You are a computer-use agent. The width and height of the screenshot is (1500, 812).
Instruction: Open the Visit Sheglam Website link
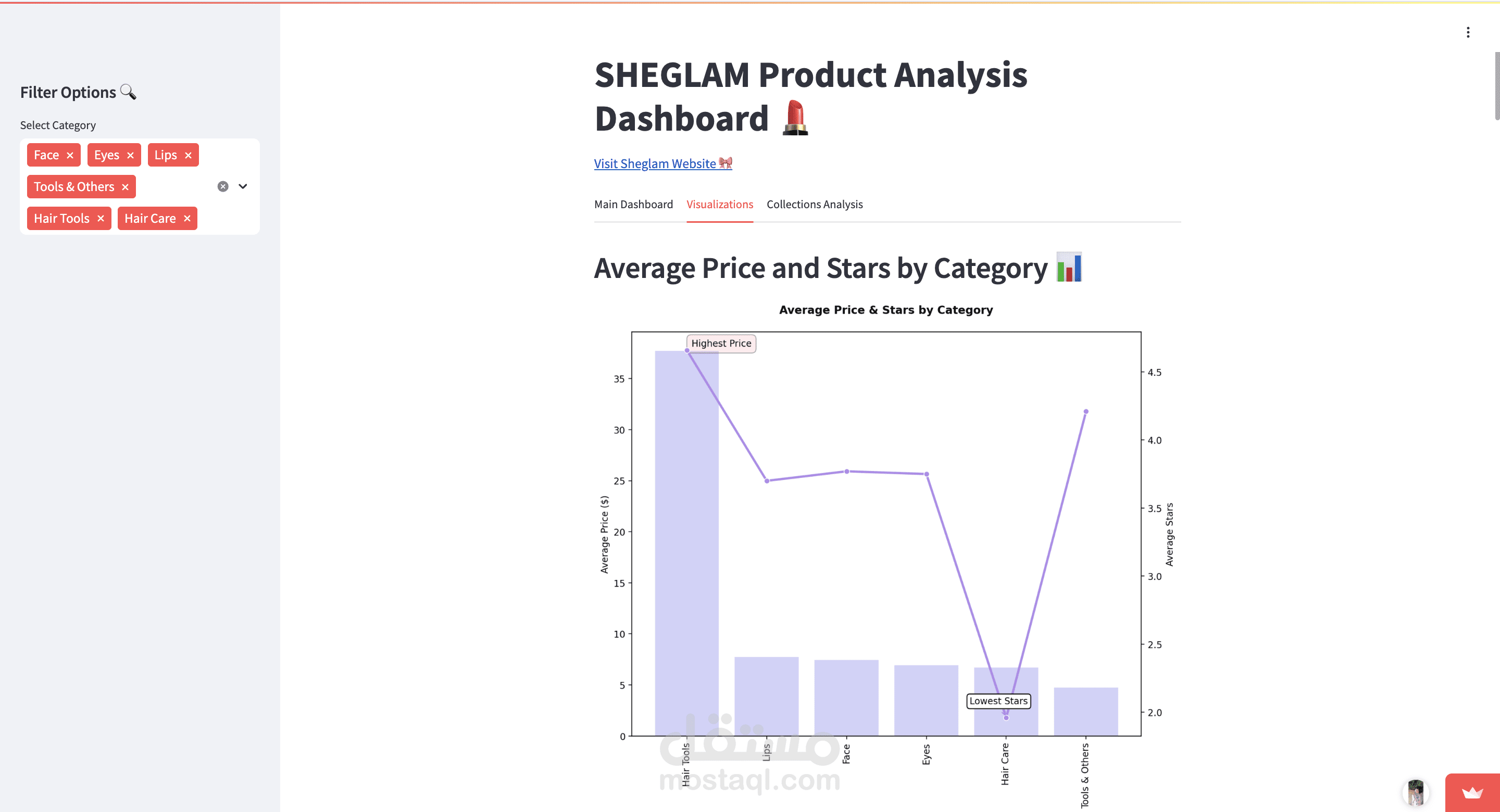pos(654,163)
